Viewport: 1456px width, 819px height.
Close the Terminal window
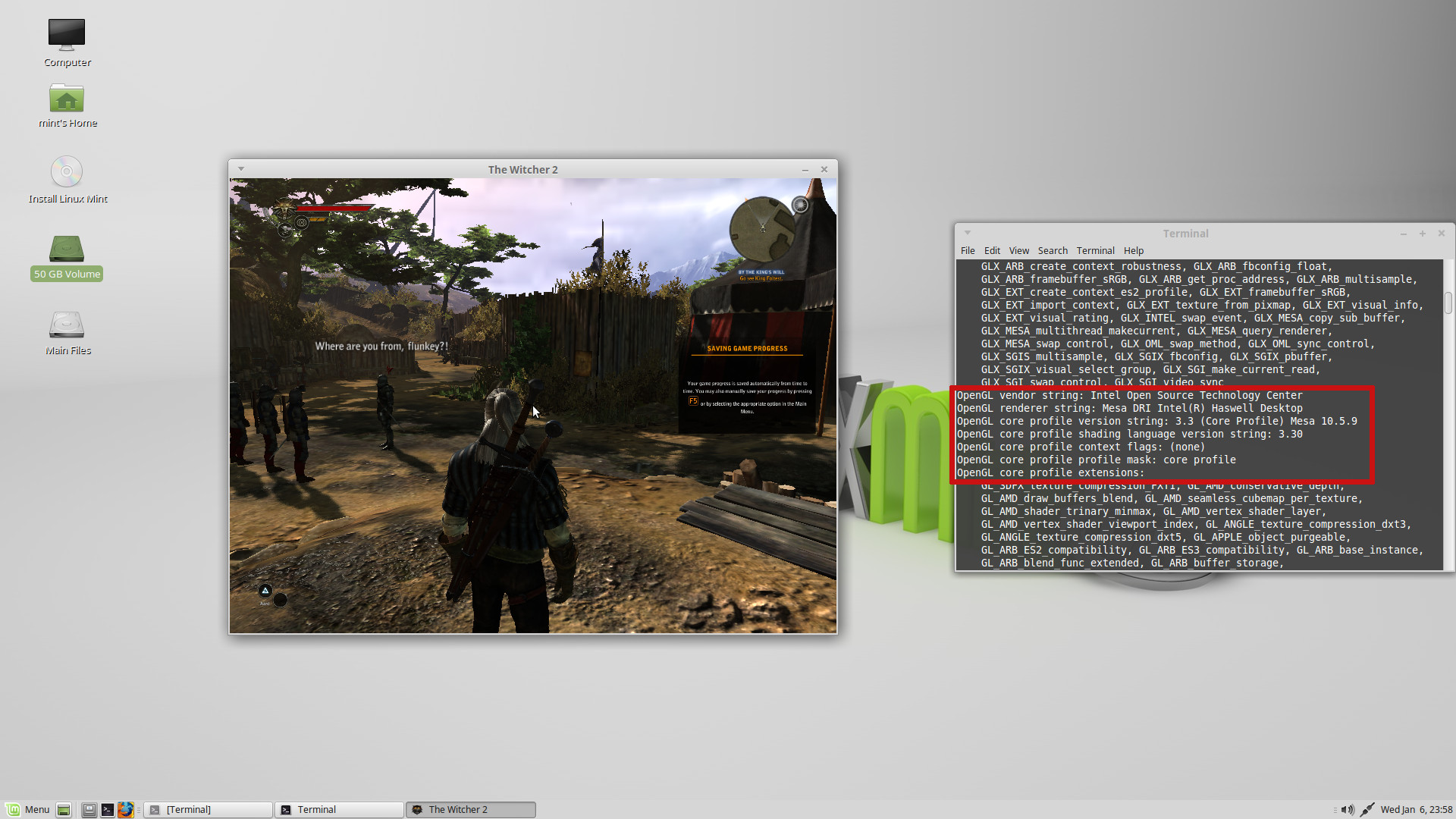pyautogui.click(x=1442, y=234)
